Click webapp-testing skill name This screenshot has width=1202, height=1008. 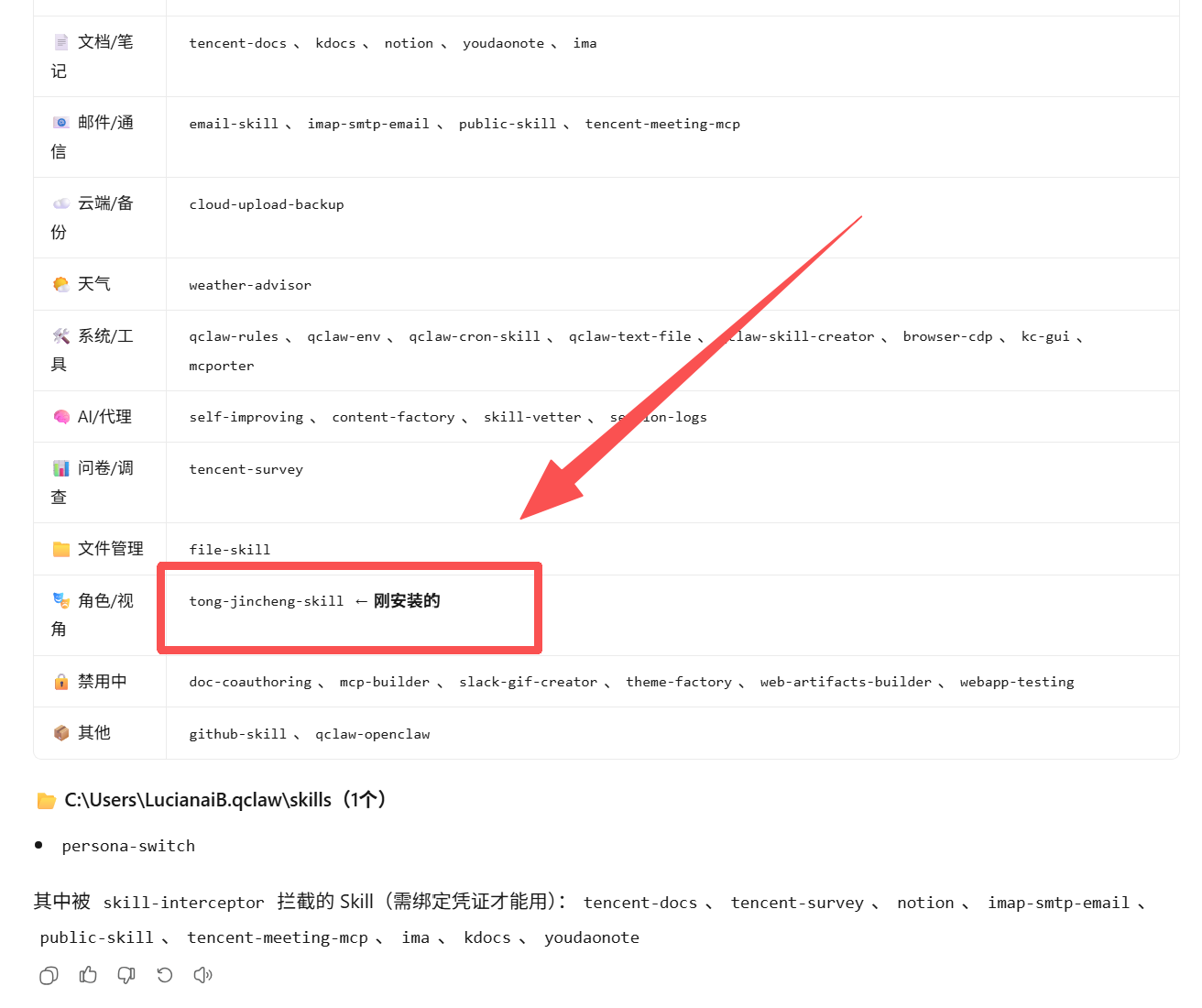[1017, 682]
